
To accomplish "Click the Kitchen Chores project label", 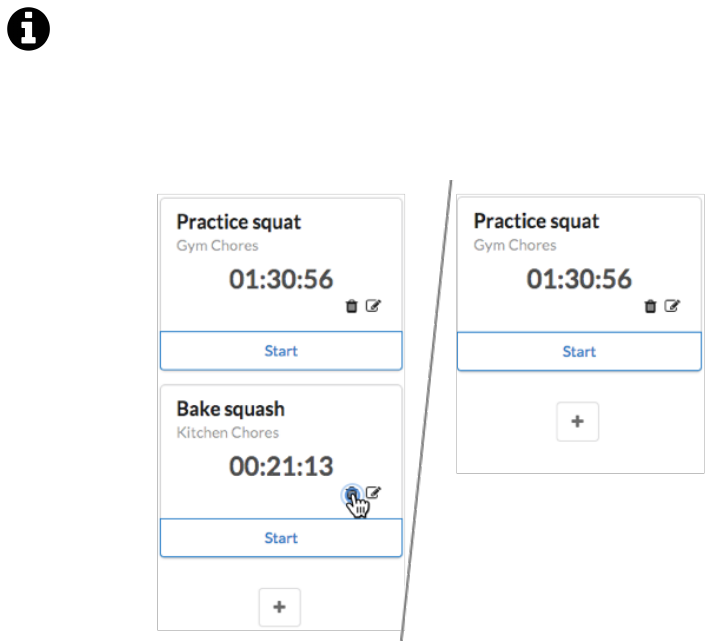I will pos(227,433).
